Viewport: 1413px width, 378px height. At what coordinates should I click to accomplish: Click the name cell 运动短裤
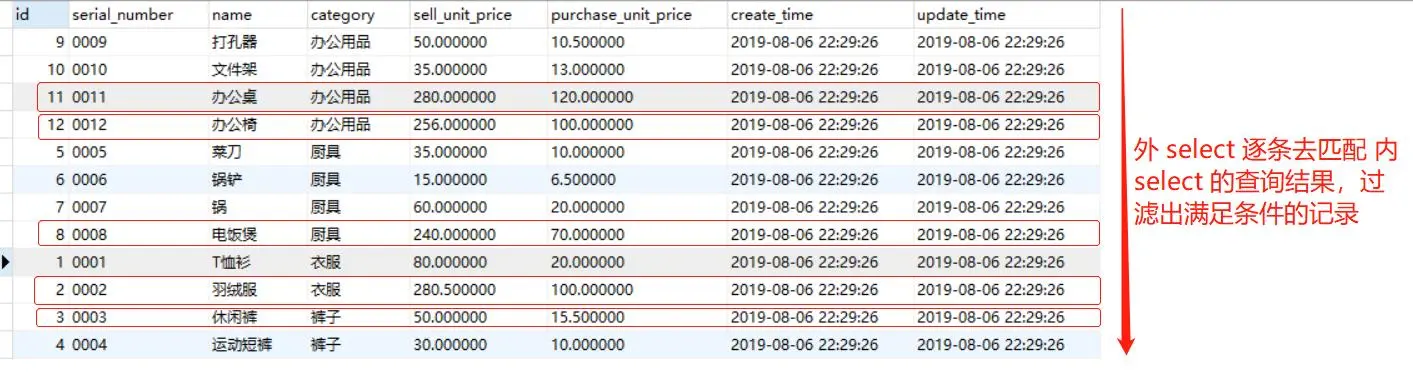point(242,344)
